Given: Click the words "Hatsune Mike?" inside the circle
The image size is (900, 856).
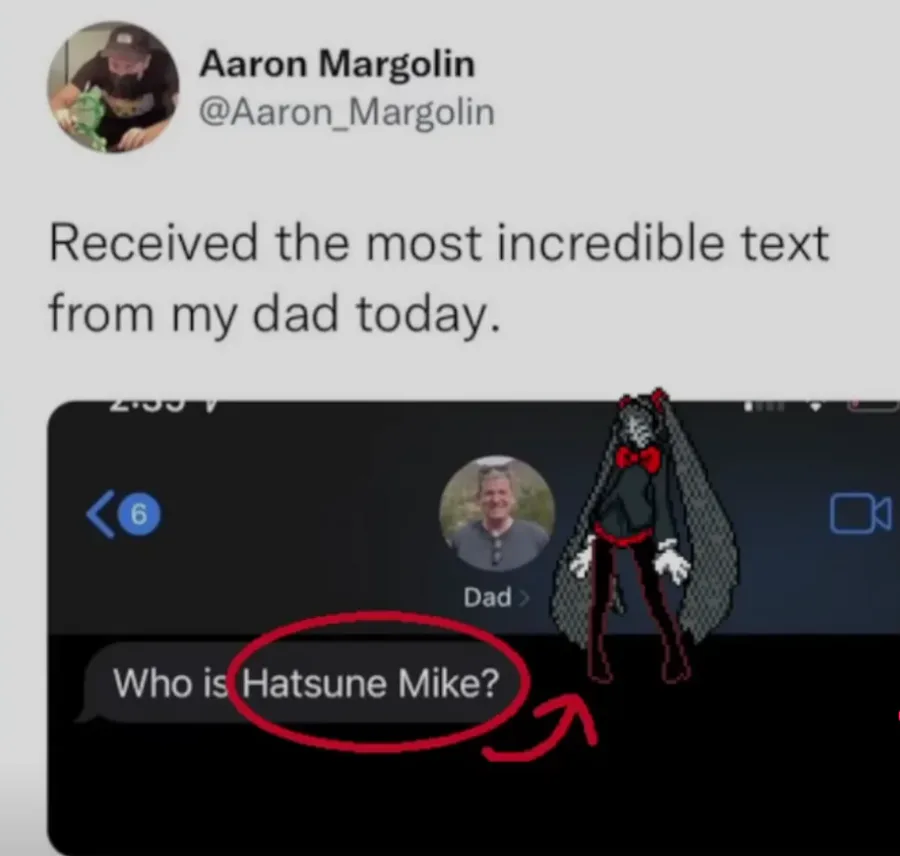Looking at the screenshot, I should 370,683.
